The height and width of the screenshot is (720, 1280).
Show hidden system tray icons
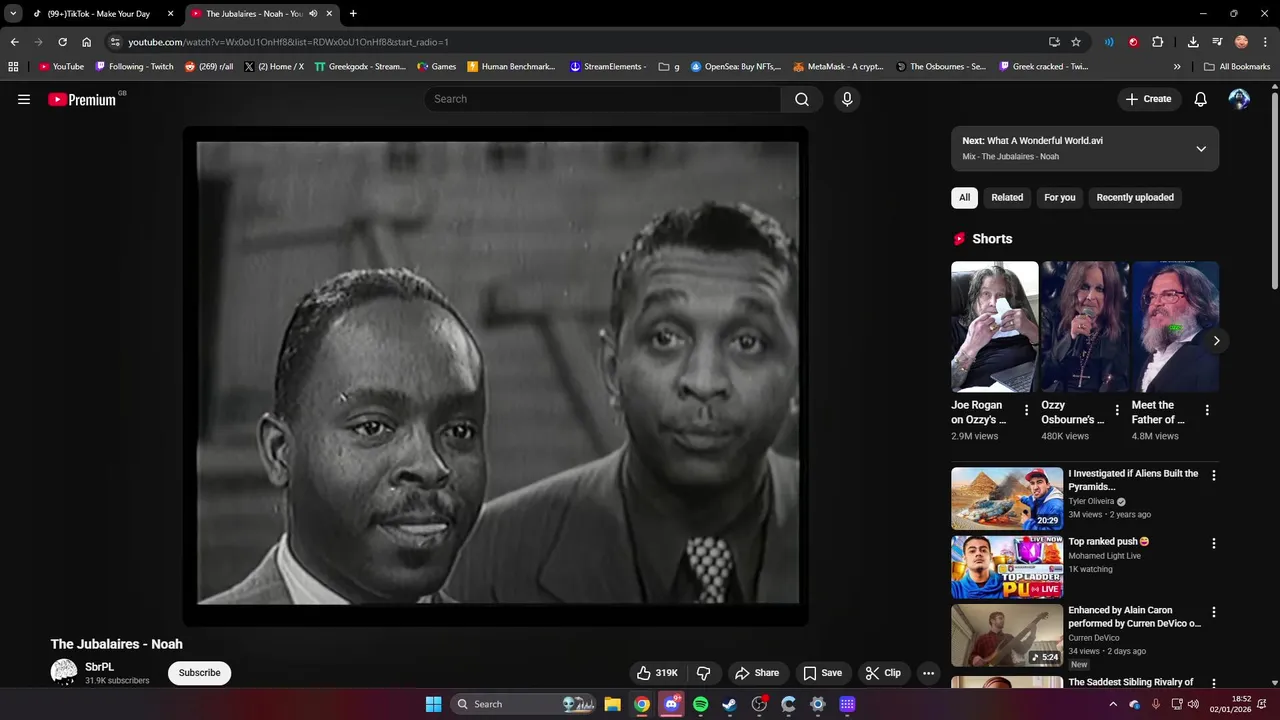click(1113, 704)
